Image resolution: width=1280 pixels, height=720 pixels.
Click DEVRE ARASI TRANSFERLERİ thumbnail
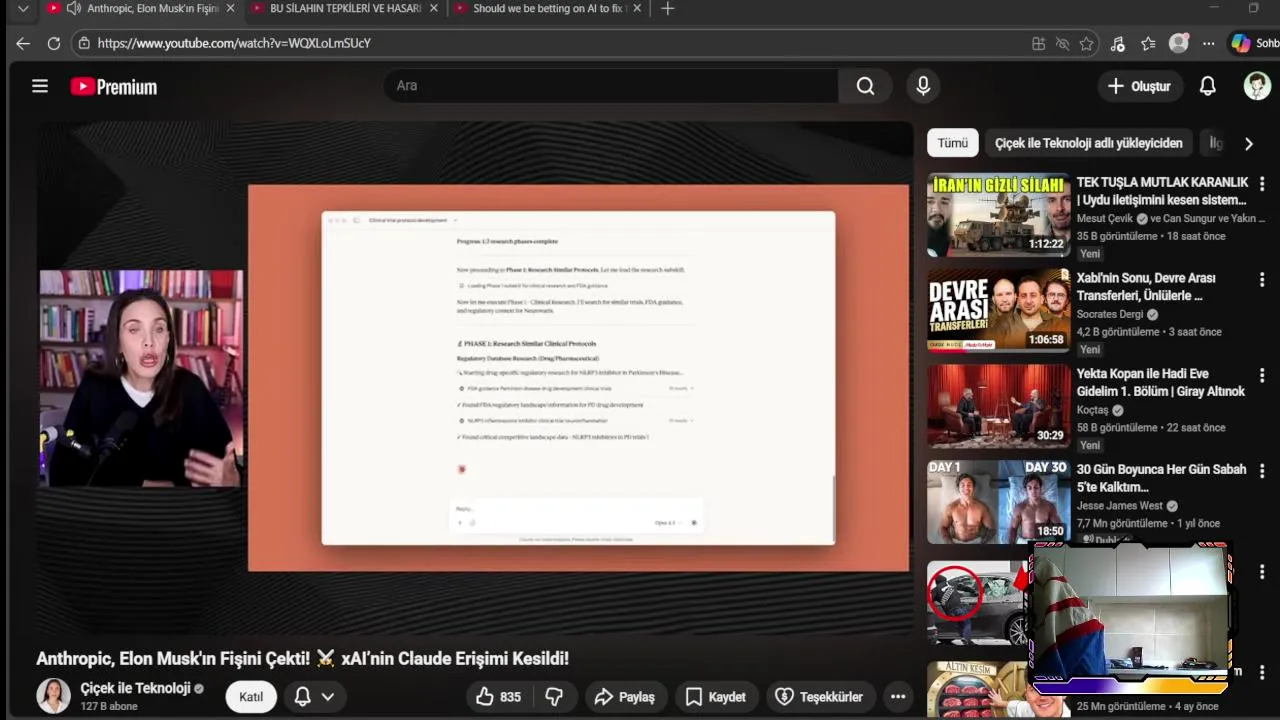[x=998, y=310]
